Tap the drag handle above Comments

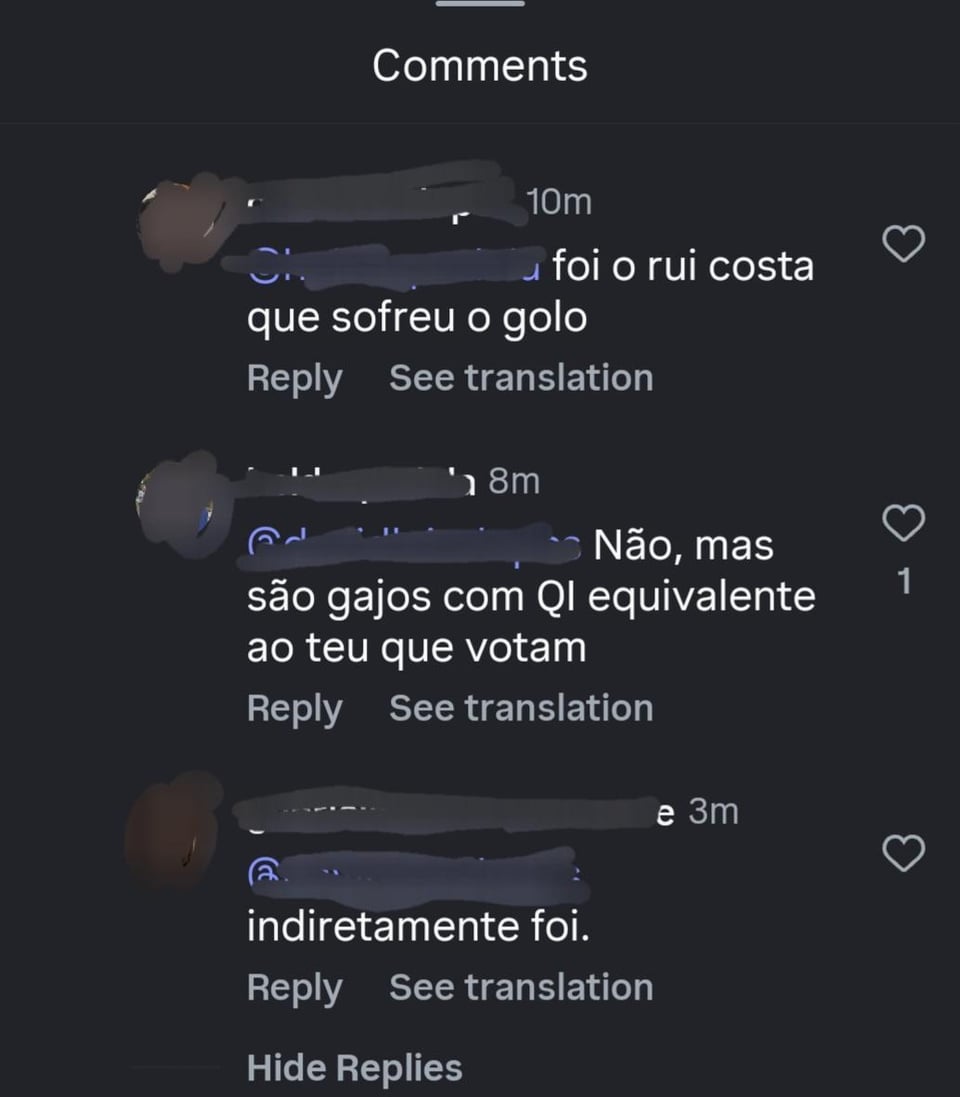[x=480, y=5]
